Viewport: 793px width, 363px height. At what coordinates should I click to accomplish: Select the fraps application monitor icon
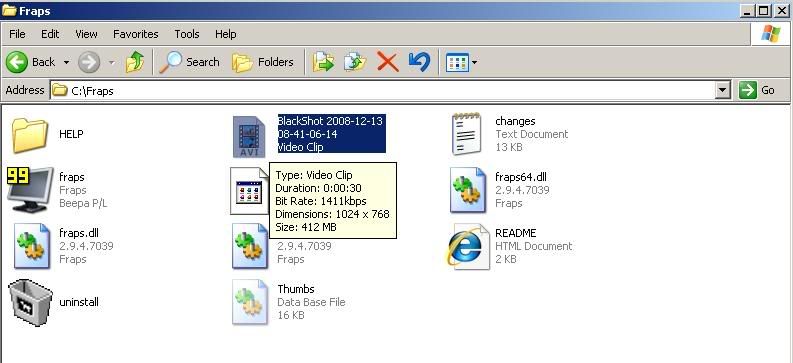coord(30,190)
